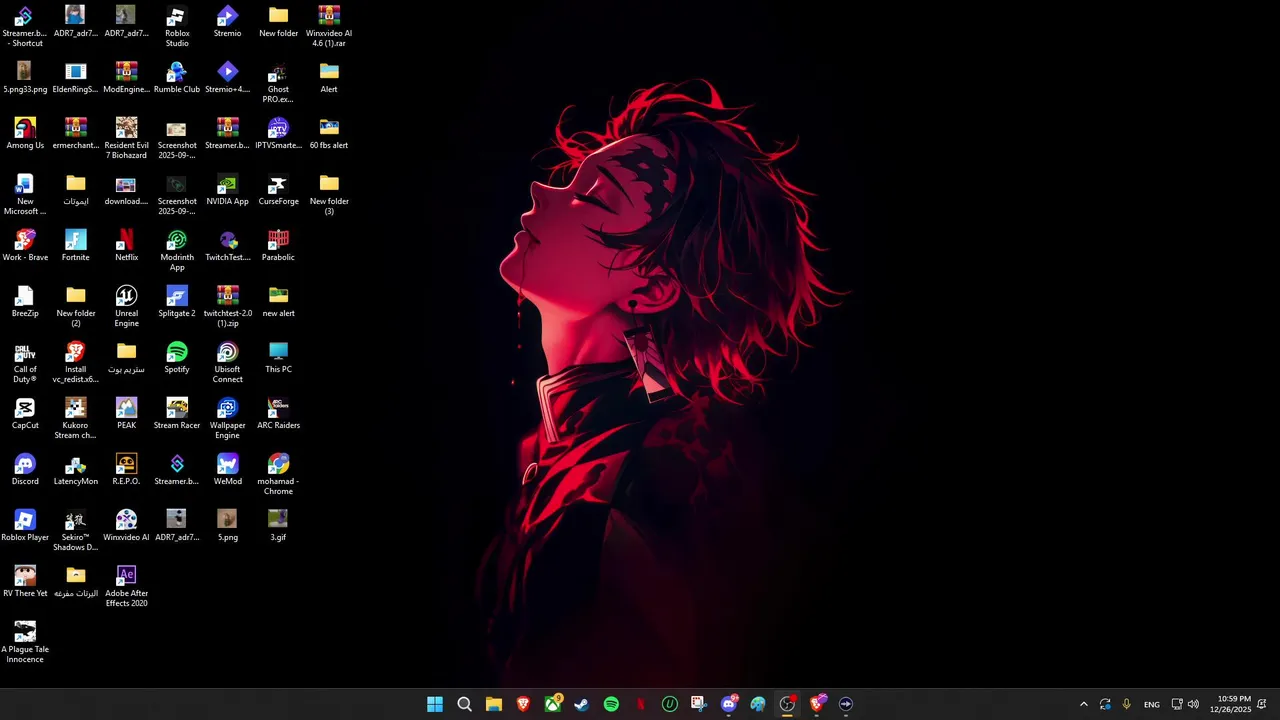The image size is (1280, 720).
Task: Open the 60 fbs alert folder
Action: [329, 134]
